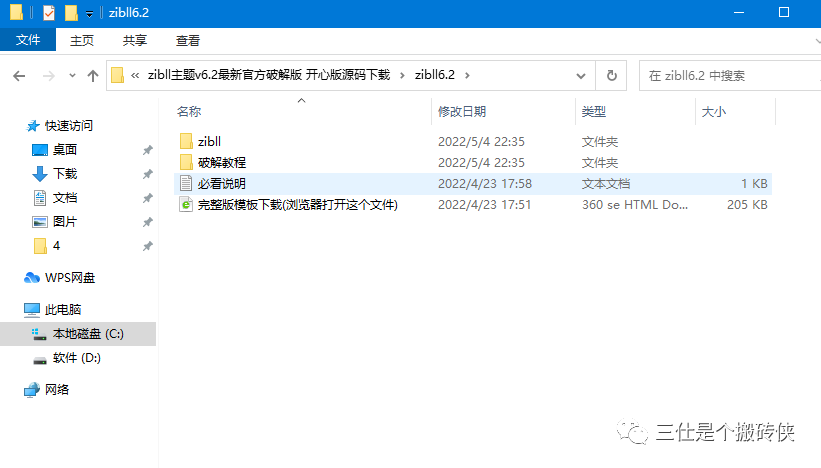Click the breadcrumb zibll主题v6.2 parent folder segment

pyautogui.click(x=269, y=75)
